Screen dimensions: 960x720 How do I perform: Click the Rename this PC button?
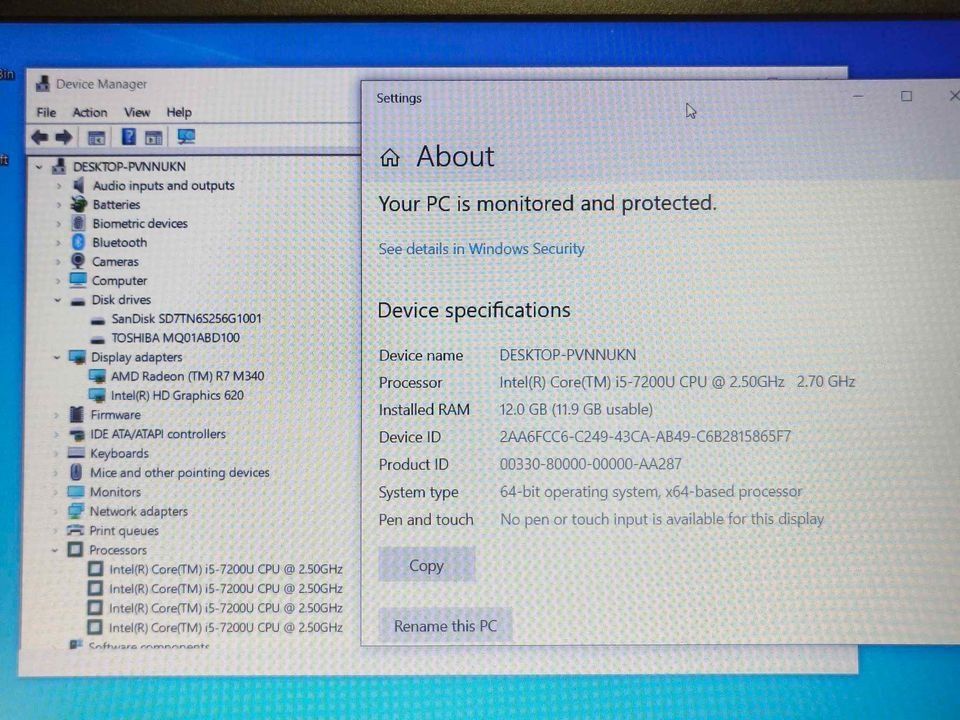[445, 626]
